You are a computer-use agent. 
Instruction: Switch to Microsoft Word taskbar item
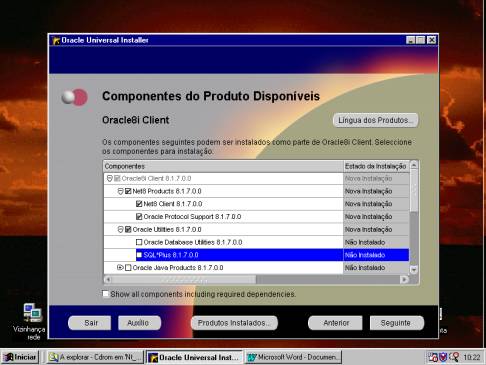[x=294, y=357]
